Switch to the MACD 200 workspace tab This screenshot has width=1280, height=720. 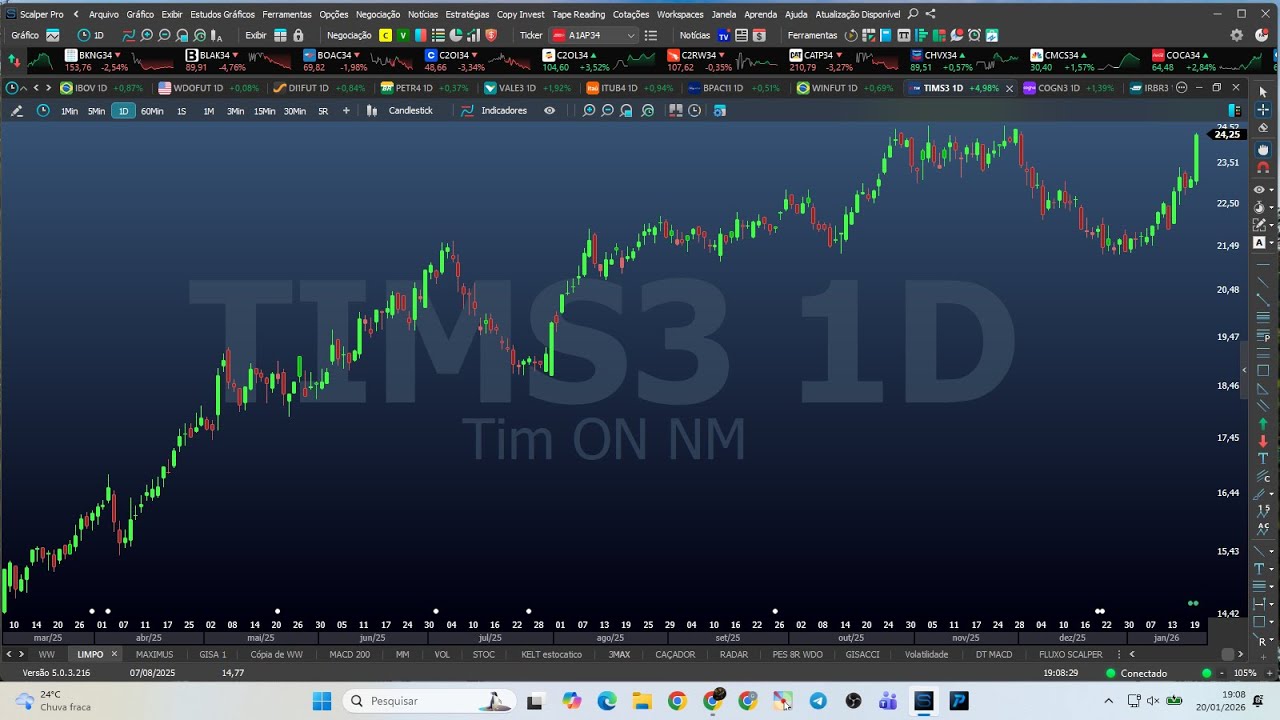349,655
